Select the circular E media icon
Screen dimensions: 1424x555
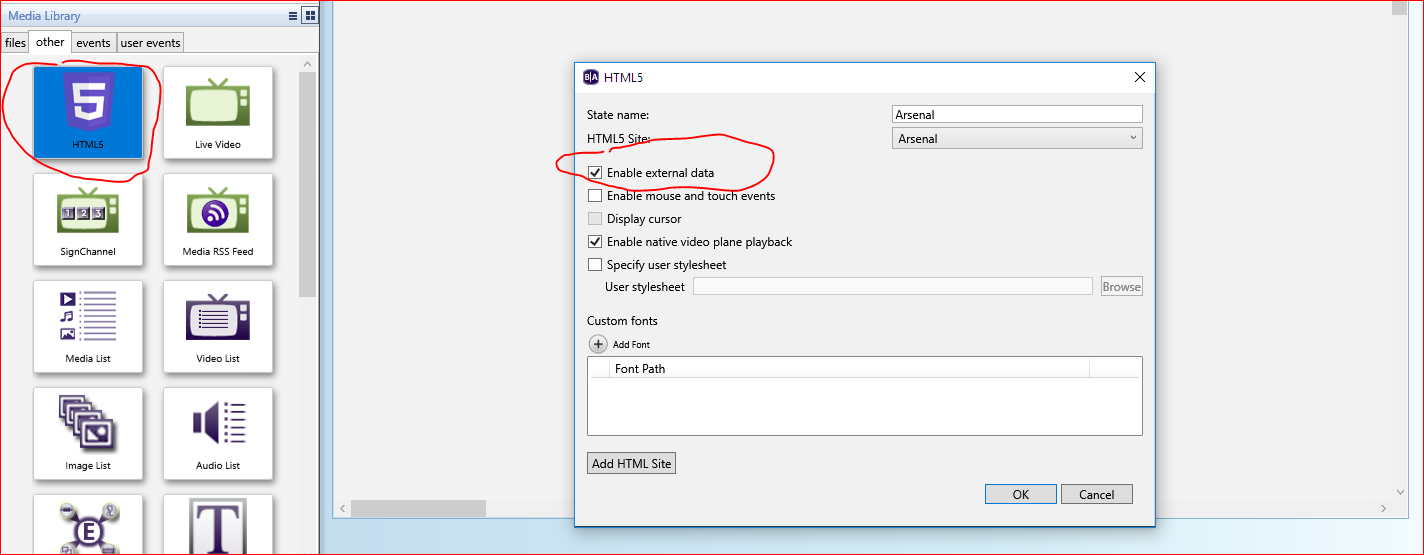88,525
